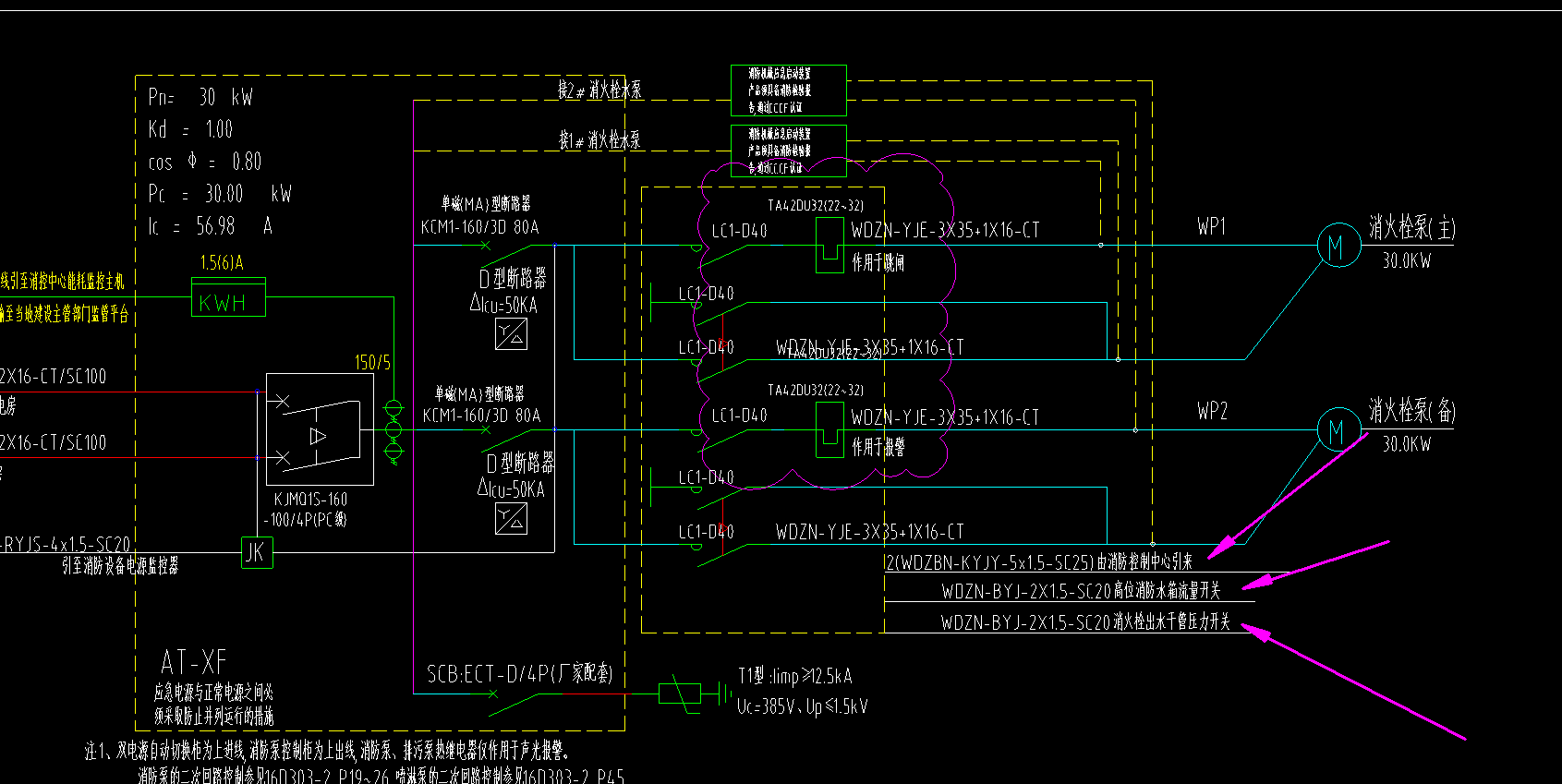1562x784 pixels.
Task: Select the "须采取防止并列运行的措施" note line
Action: click(213, 717)
